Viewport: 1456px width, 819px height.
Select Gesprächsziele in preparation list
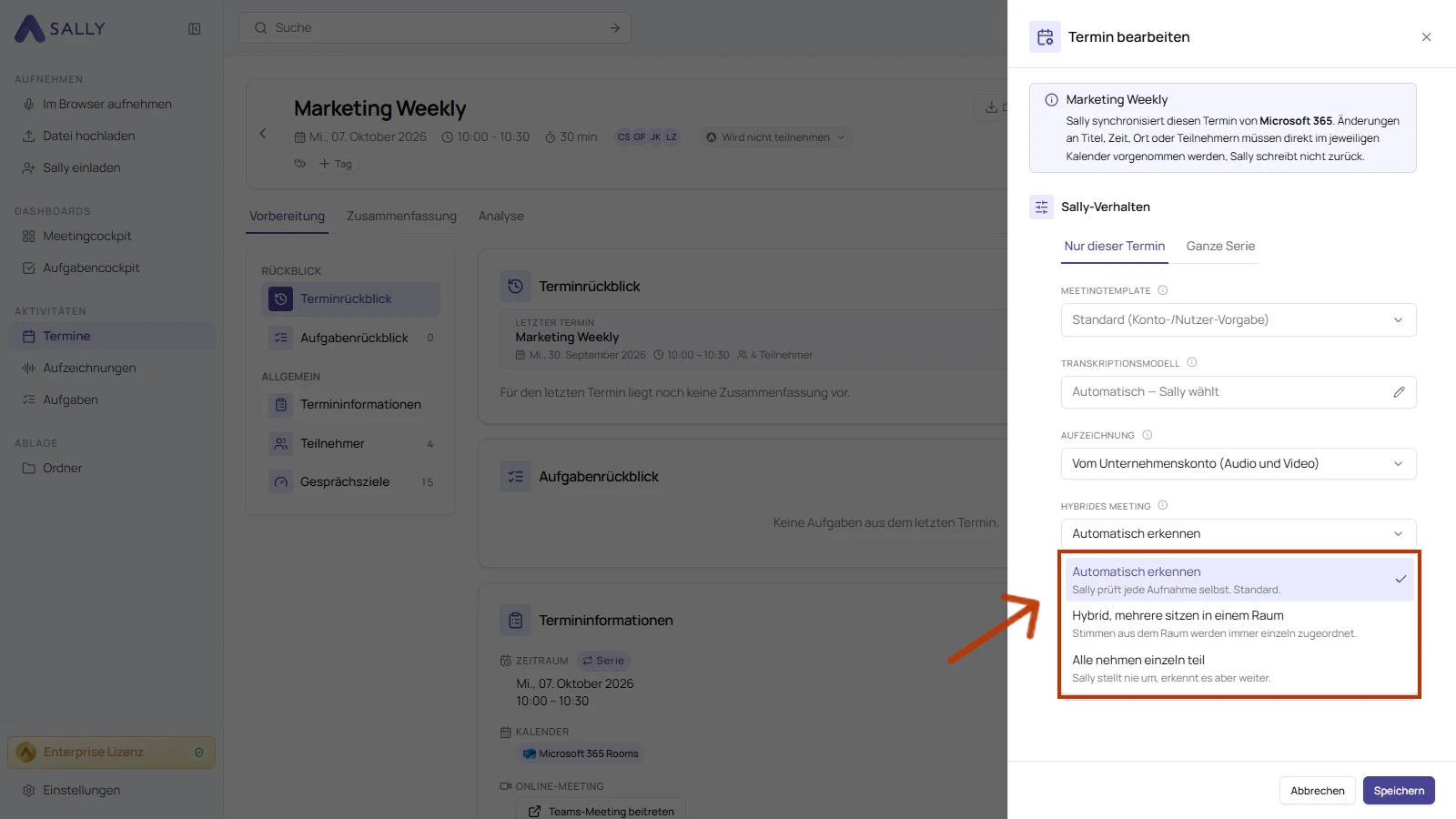pyautogui.click(x=351, y=482)
